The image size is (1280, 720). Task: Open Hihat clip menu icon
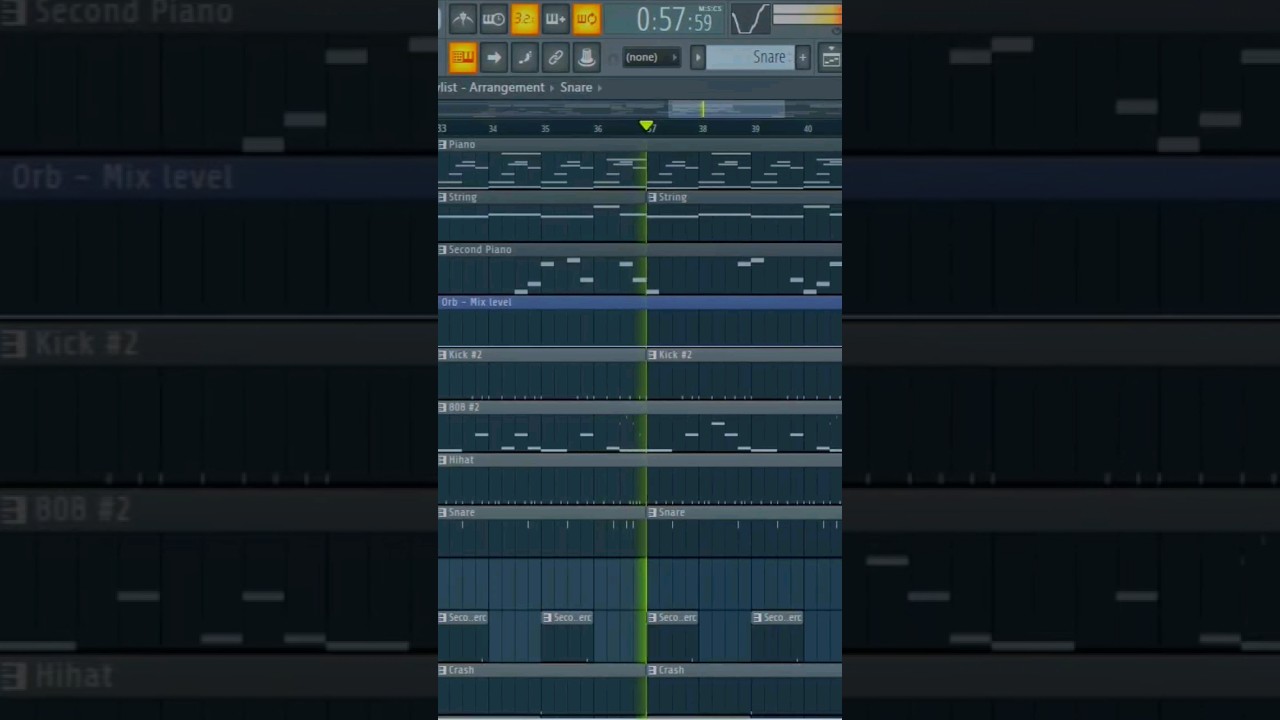pos(443,460)
